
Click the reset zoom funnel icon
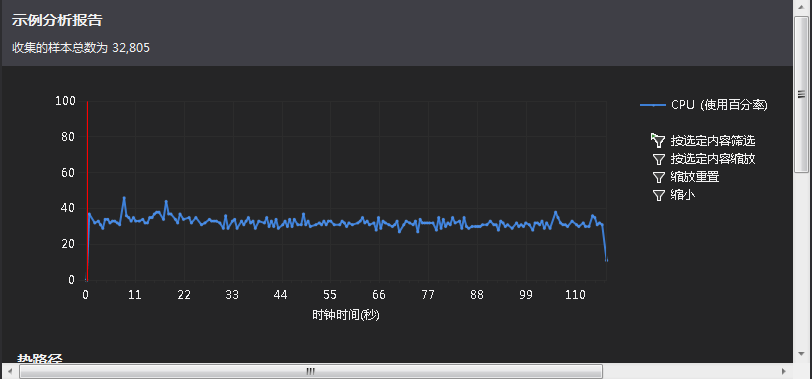click(658, 177)
